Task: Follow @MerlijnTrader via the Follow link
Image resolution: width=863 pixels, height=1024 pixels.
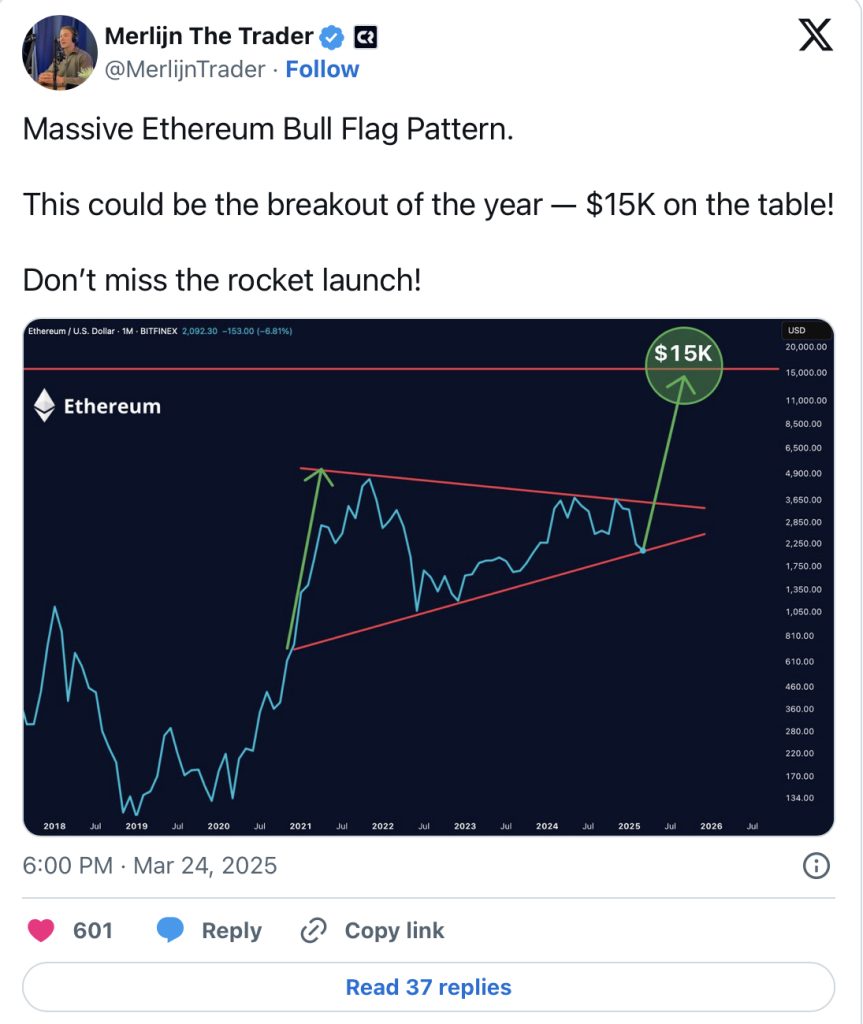Action: click(x=322, y=69)
